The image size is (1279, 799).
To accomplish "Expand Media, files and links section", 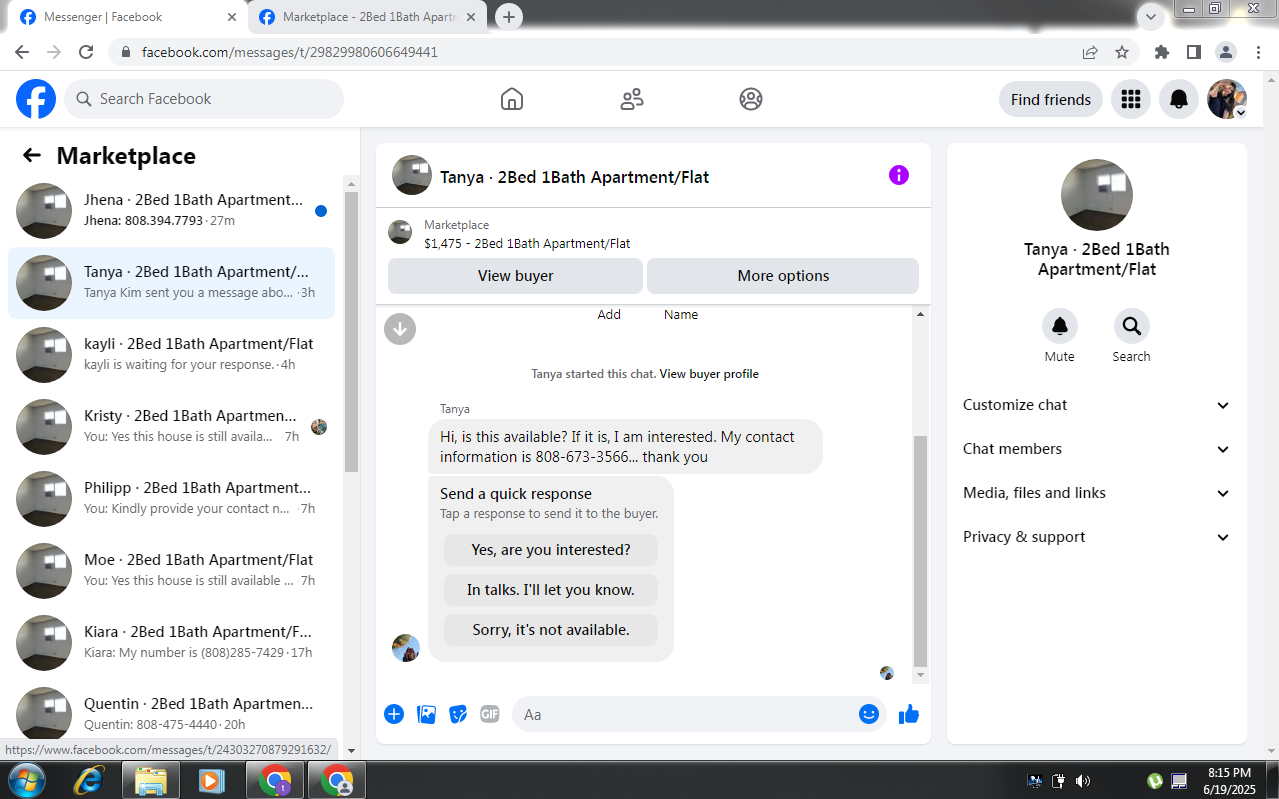I will pos(1097,493).
